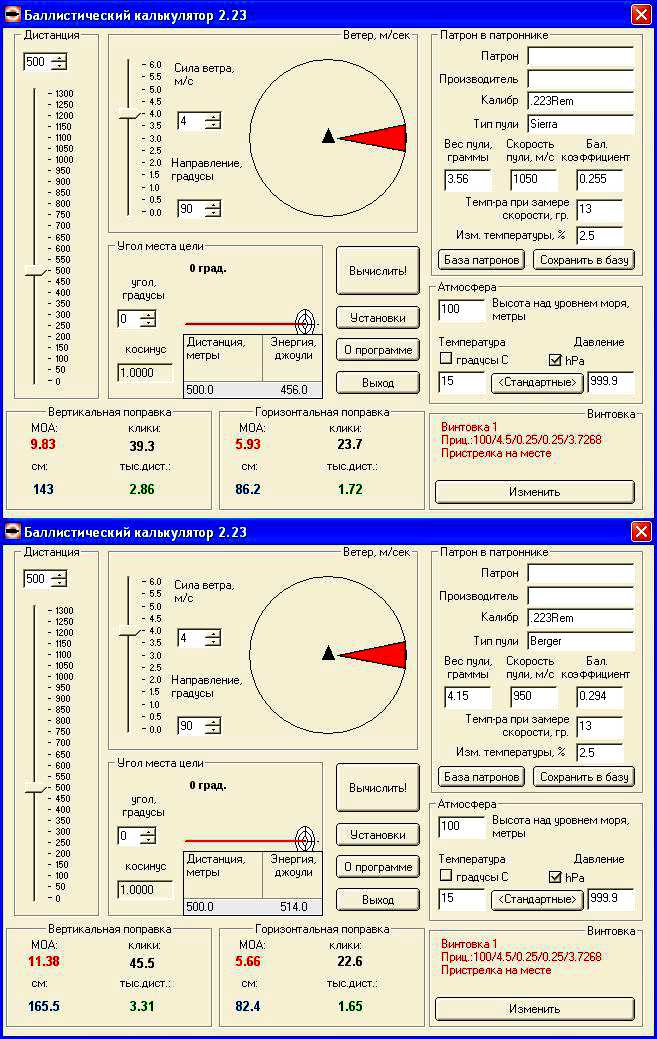Uncheck the hPa checkbox in the Sierra window

point(555,359)
